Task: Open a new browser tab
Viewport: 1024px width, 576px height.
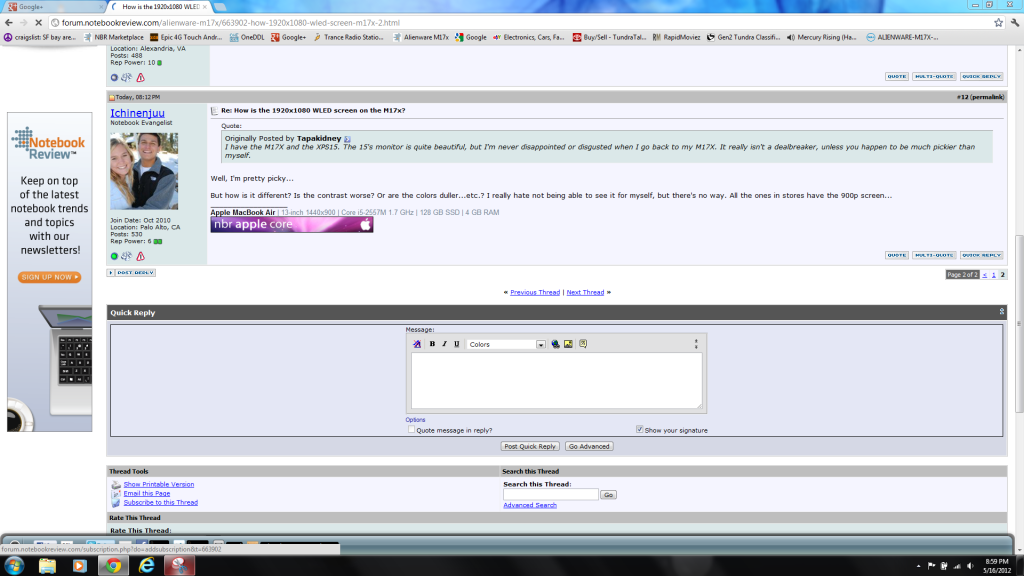Action: pos(220,7)
